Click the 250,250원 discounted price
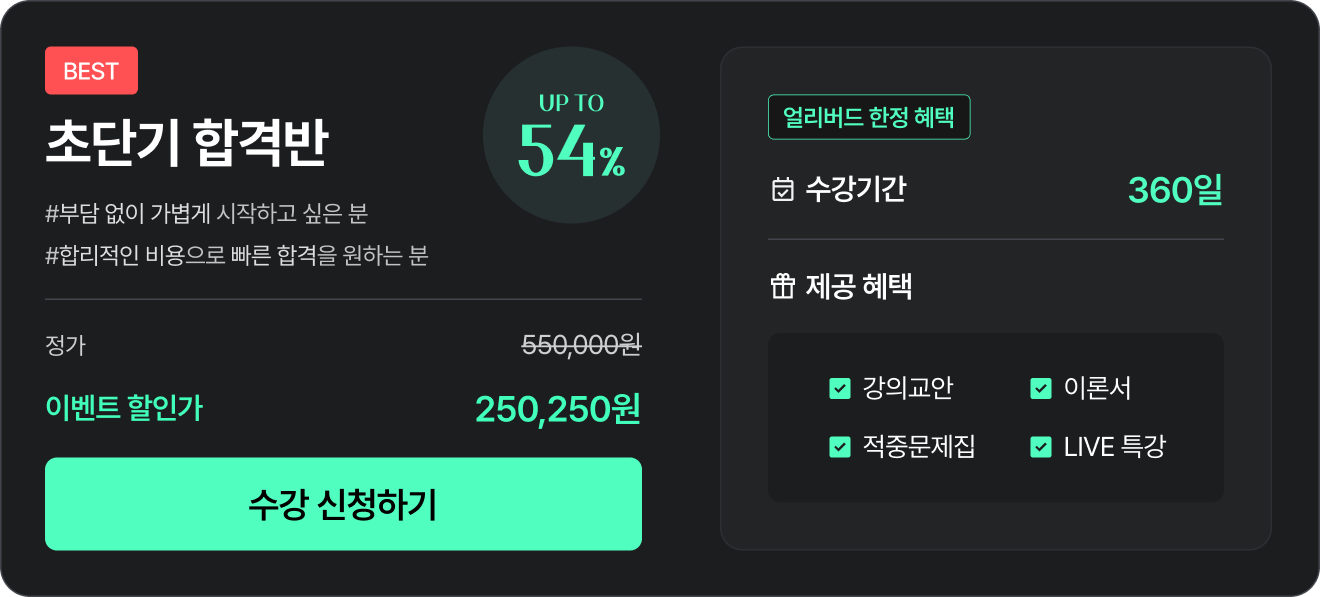The width and height of the screenshot is (1320, 597). point(557,409)
